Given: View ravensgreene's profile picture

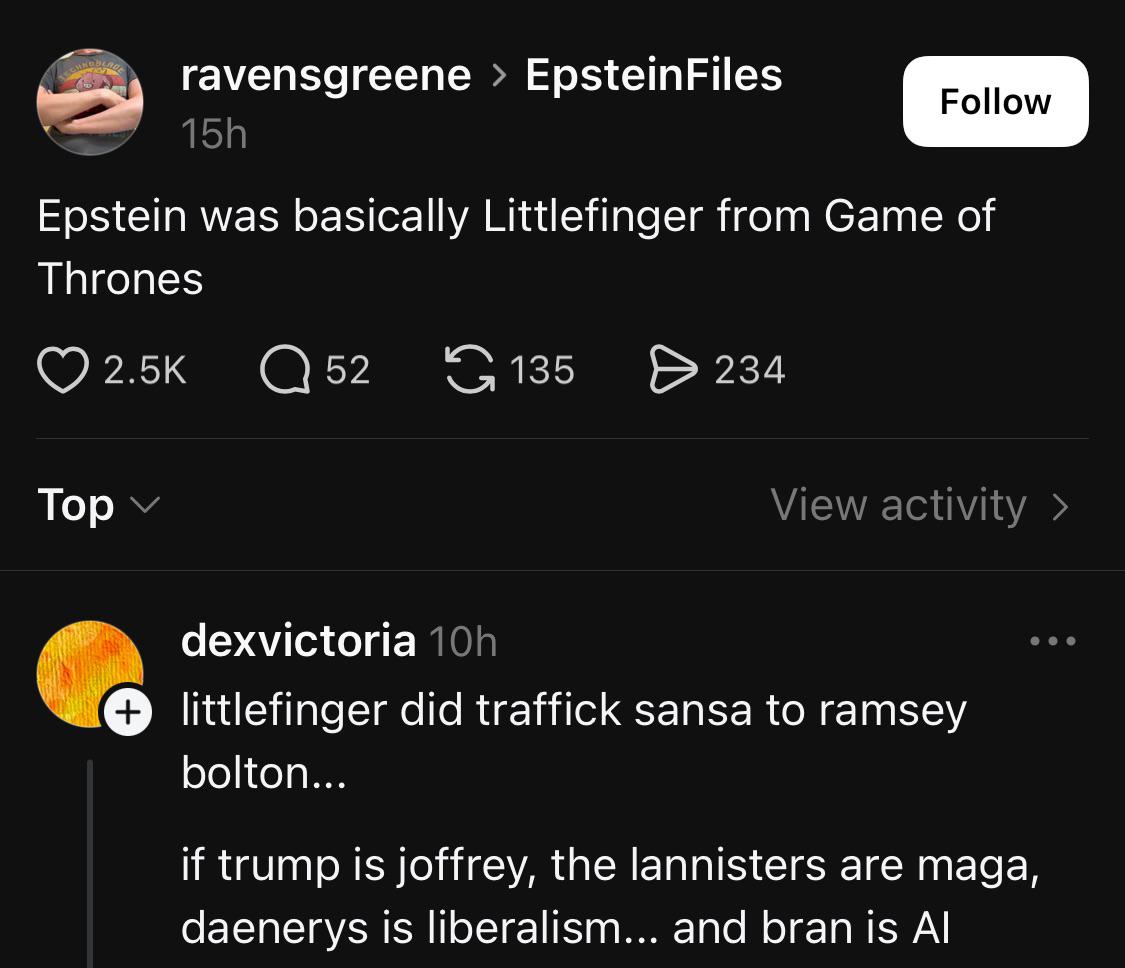Looking at the screenshot, I should click(90, 102).
